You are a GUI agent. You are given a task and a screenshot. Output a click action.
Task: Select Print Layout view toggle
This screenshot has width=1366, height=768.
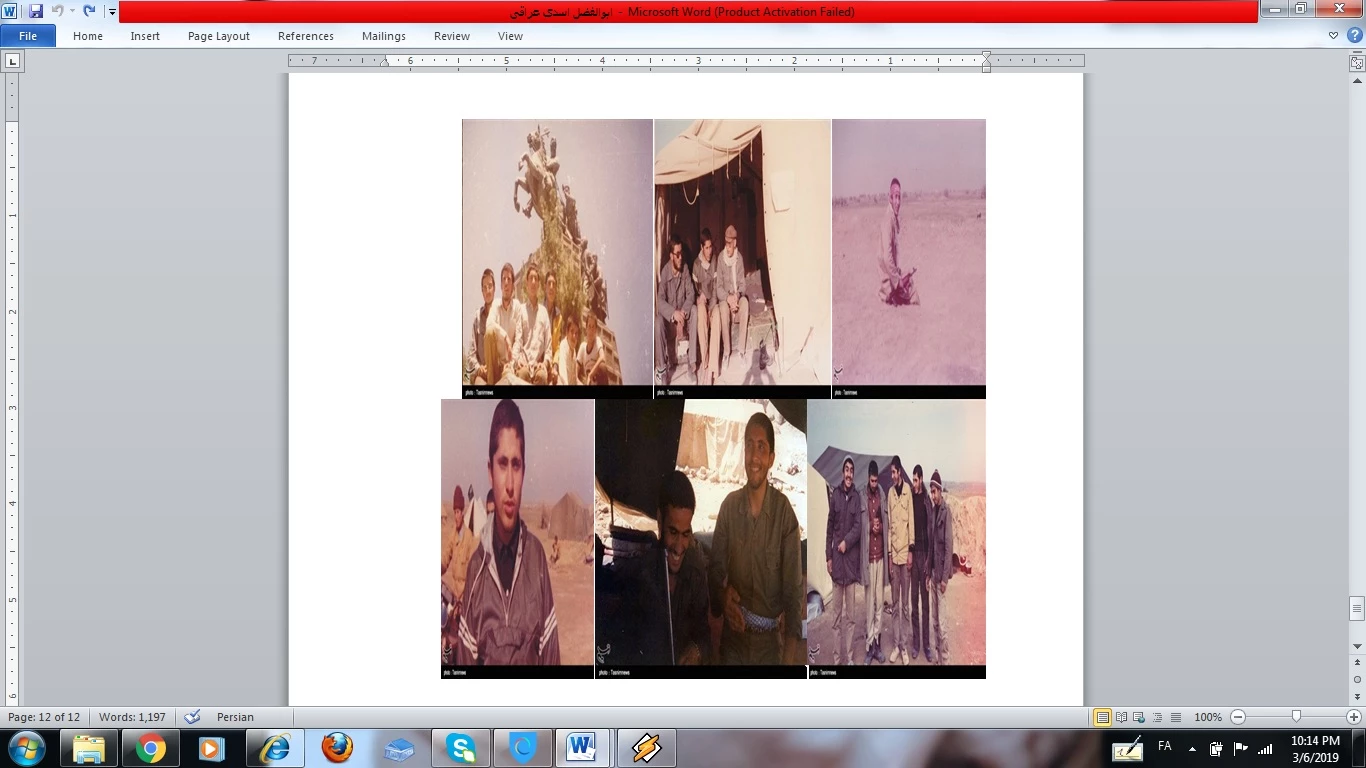1102,717
